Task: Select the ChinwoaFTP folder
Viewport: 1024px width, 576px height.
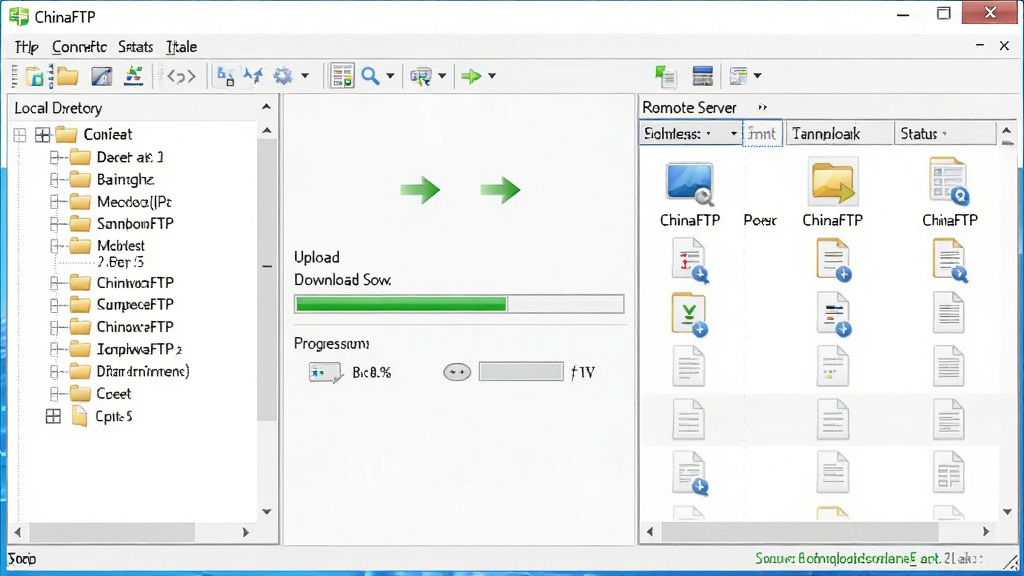Action: [121, 283]
